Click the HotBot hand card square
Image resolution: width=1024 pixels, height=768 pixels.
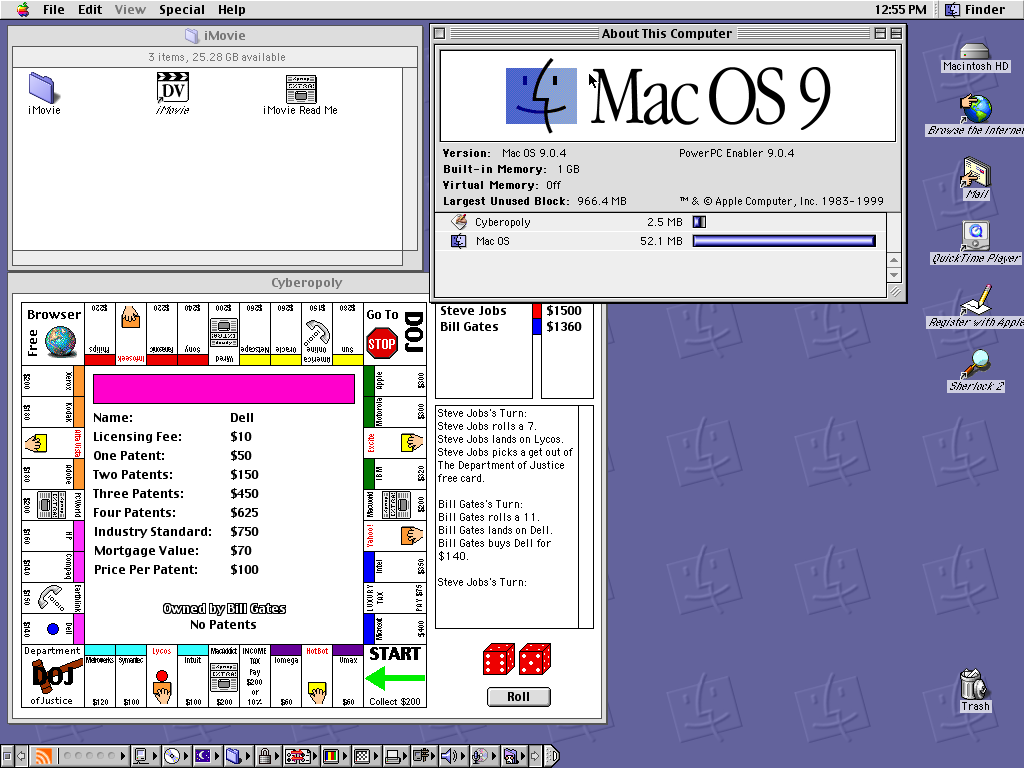[x=317, y=676]
